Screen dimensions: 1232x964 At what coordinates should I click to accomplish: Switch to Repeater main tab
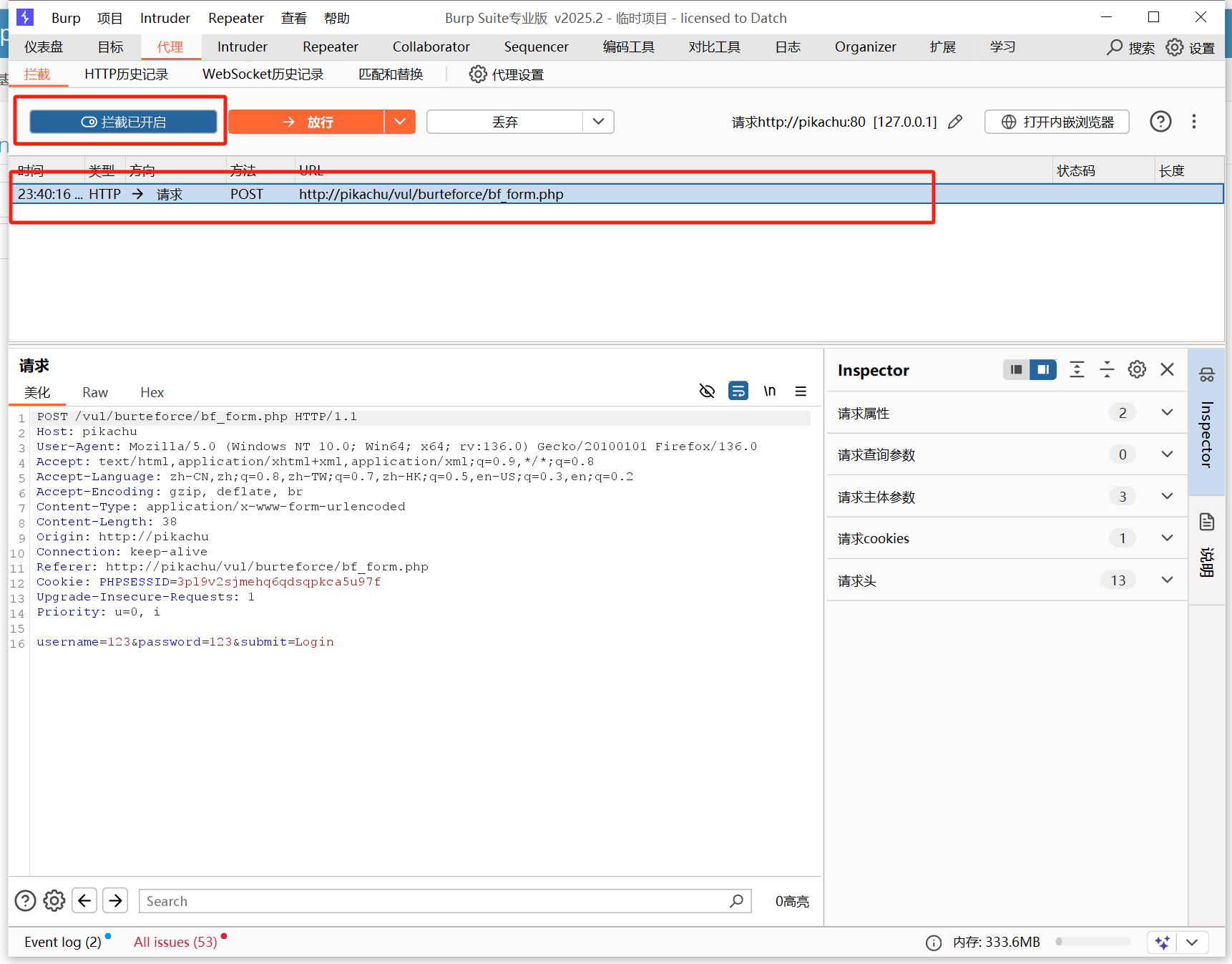click(330, 47)
